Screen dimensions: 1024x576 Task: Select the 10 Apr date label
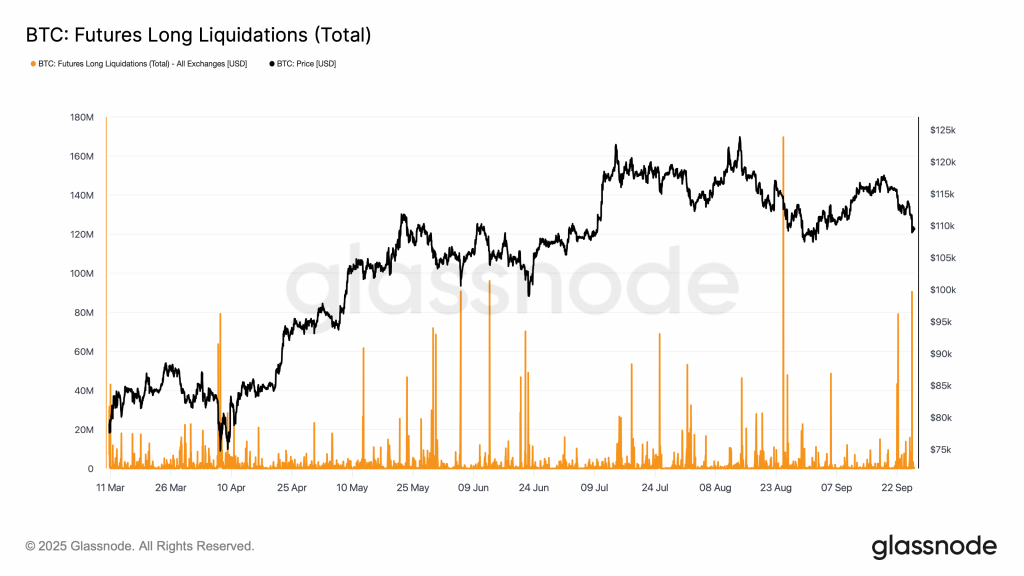pyautogui.click(x=231, y=487)
